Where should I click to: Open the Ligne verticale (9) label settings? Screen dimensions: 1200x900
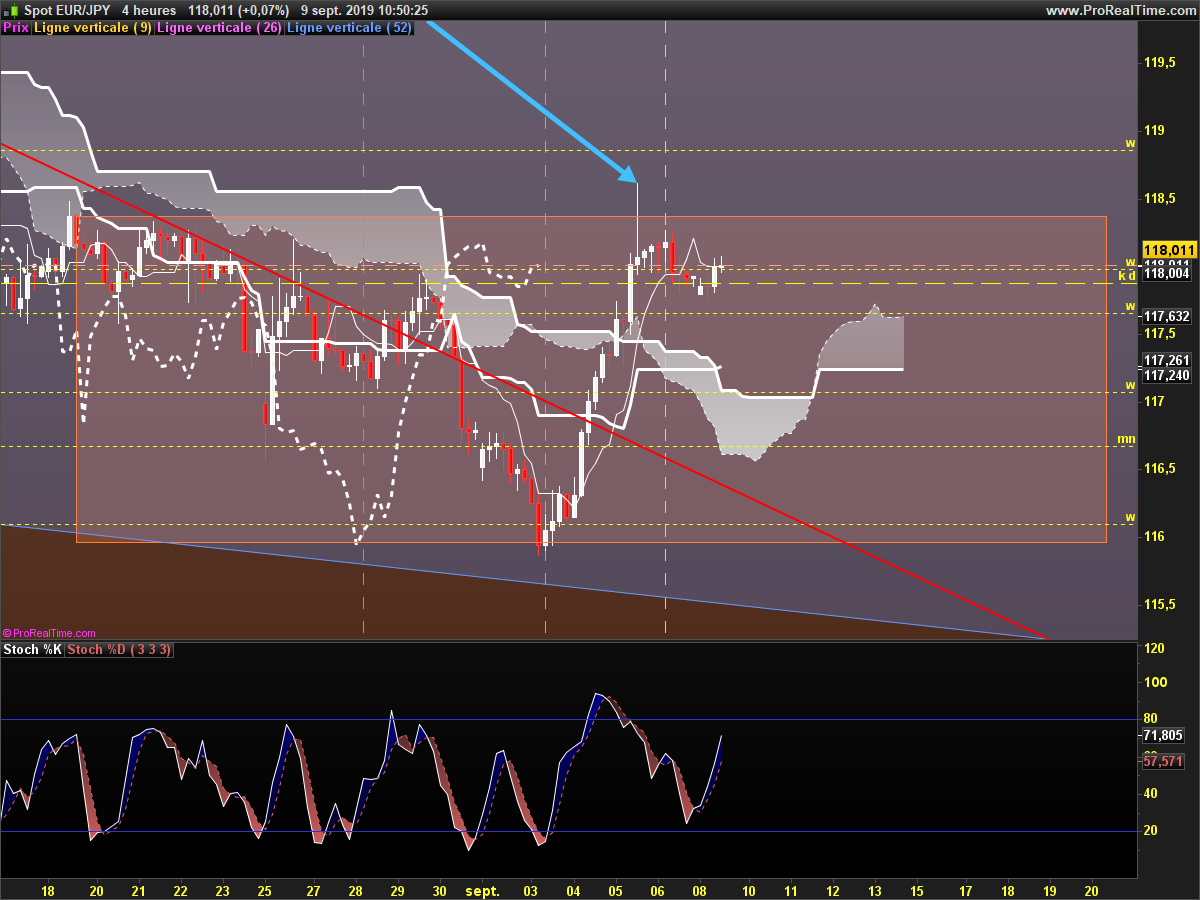coord(93,28)
